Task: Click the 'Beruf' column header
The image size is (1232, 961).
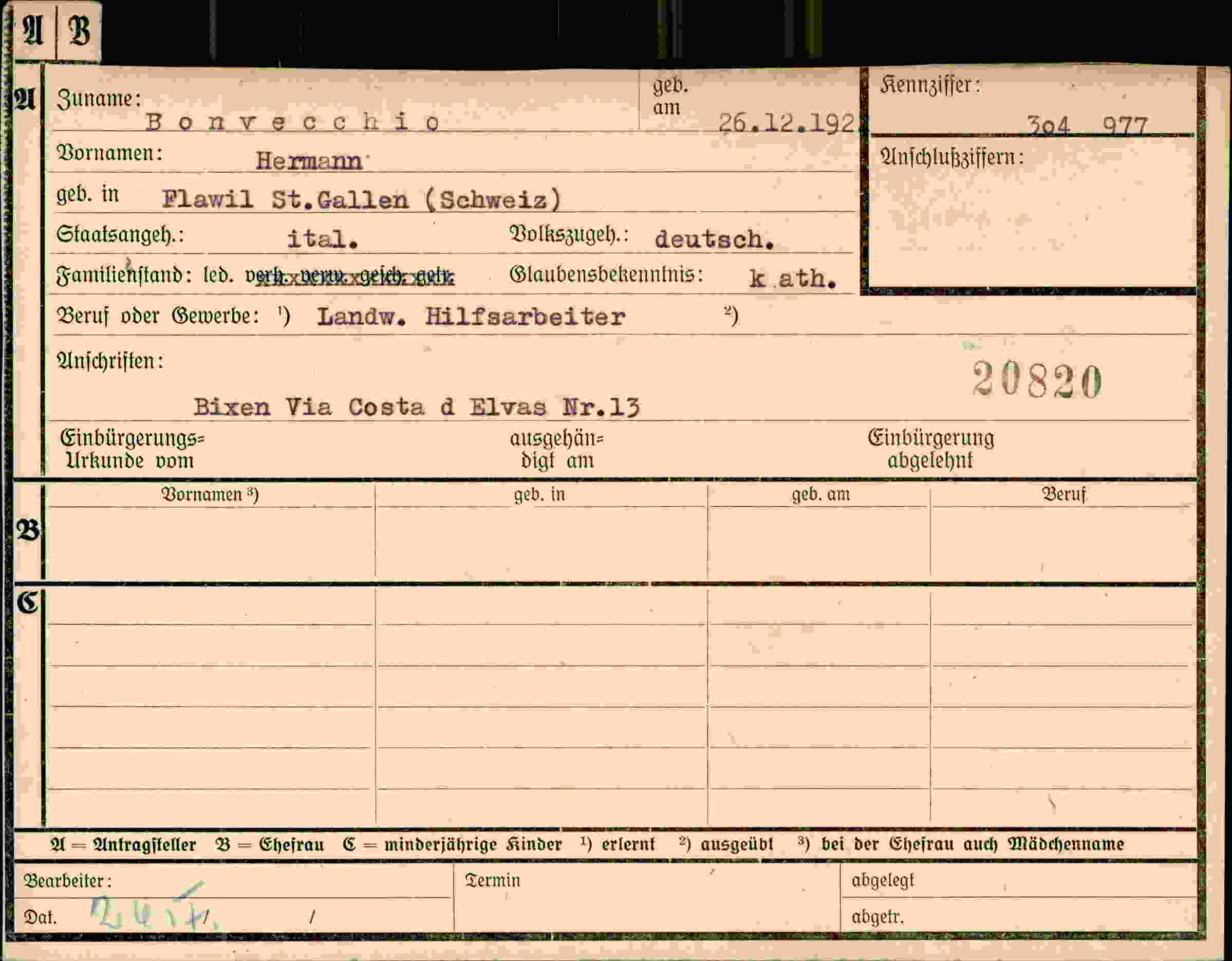Action: pos(1063,495)
